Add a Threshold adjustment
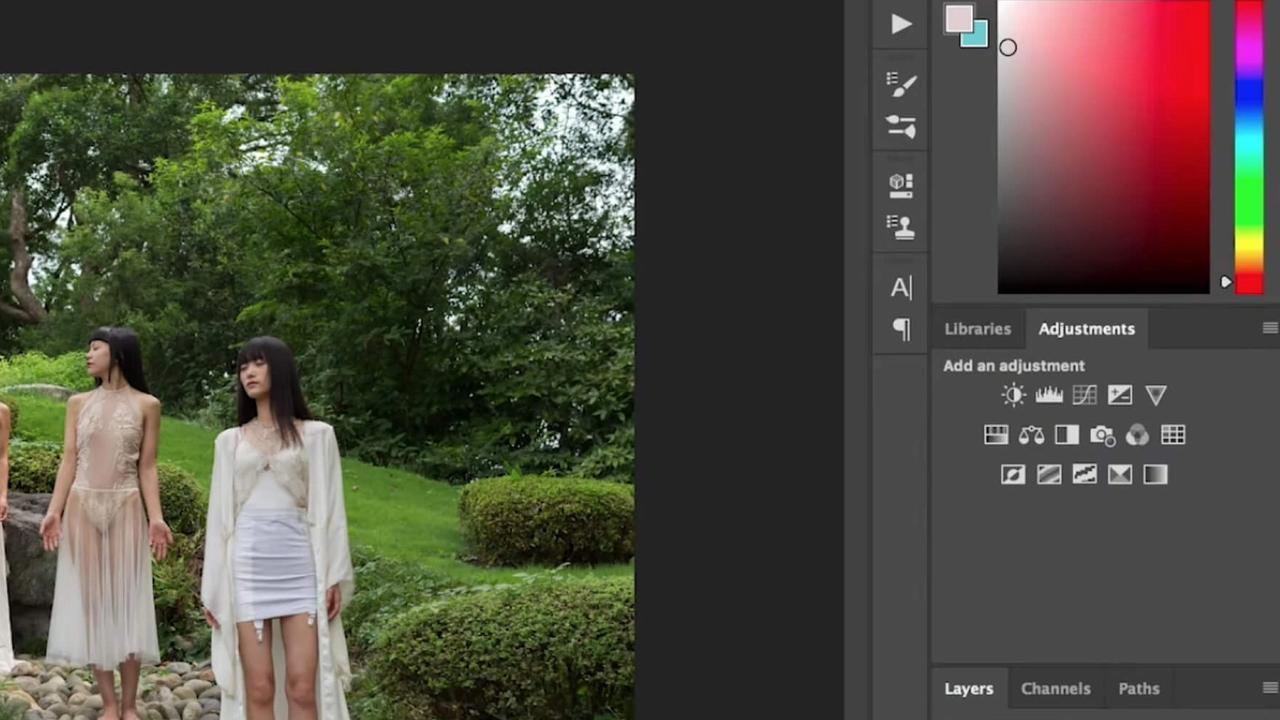Screen dimensions: 1280x720 [x=1084, y=475]
